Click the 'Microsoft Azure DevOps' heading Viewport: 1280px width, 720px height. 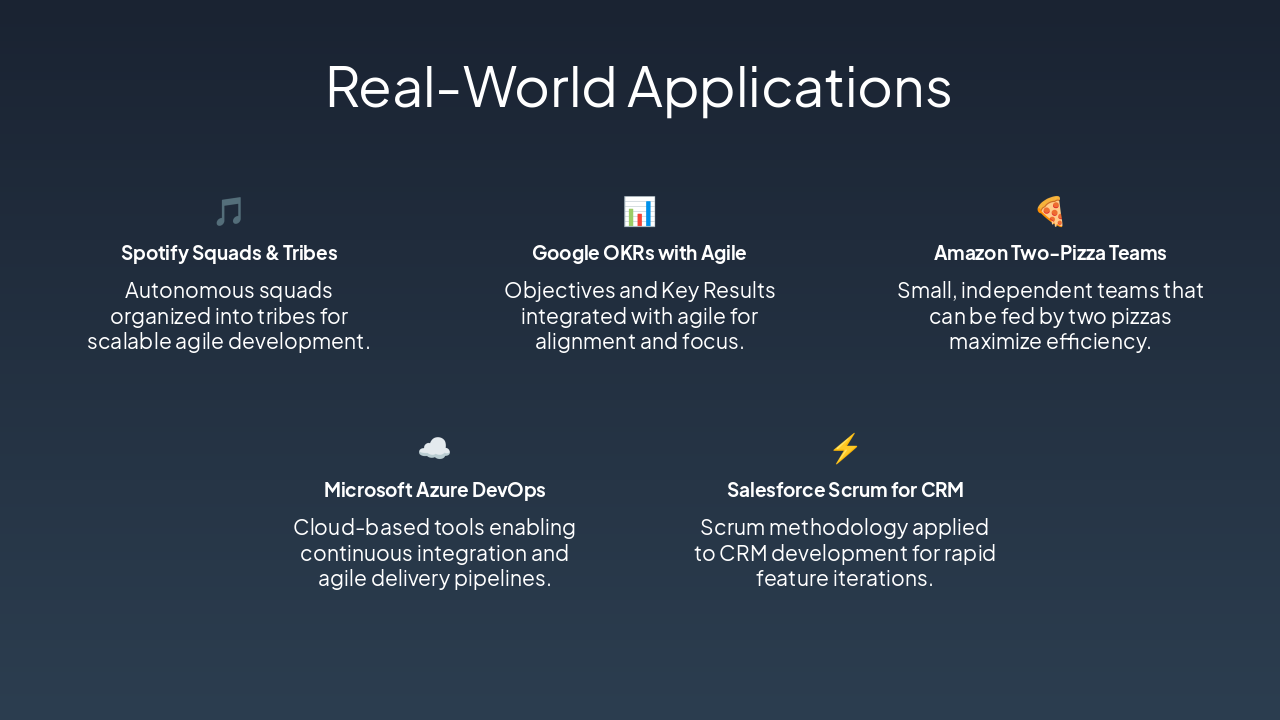click(x=434, y=490)
